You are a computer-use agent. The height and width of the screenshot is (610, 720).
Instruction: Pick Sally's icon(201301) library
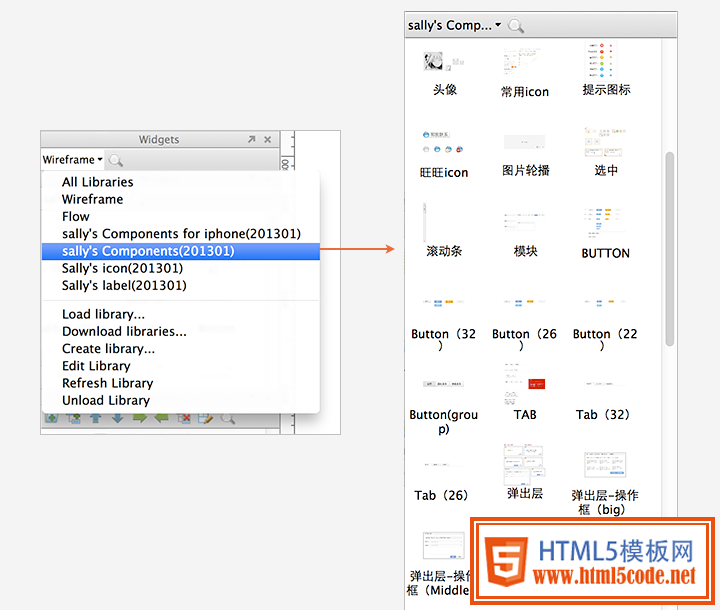coord(122,268)
